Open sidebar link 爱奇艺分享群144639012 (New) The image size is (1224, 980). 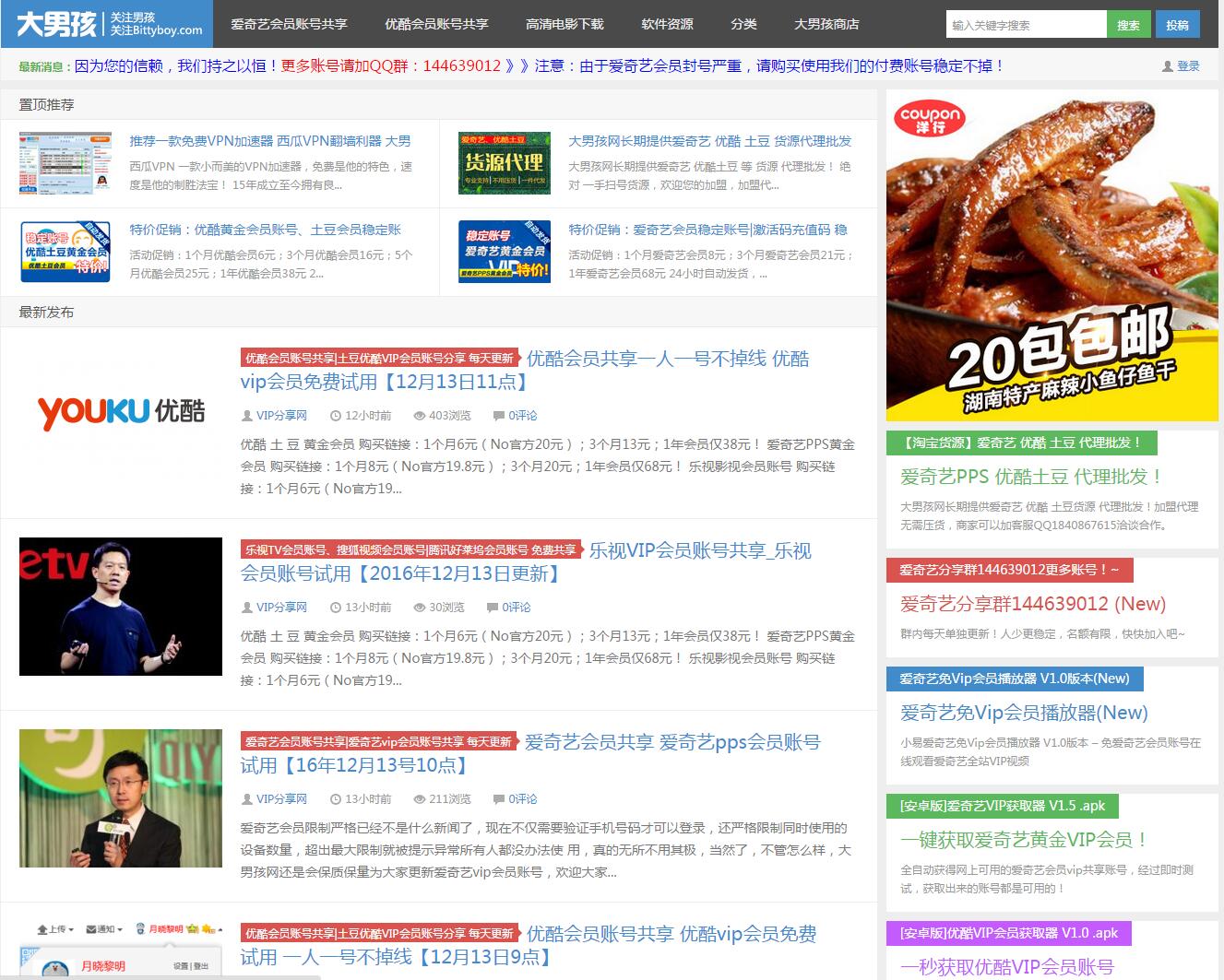(1033, 604)
